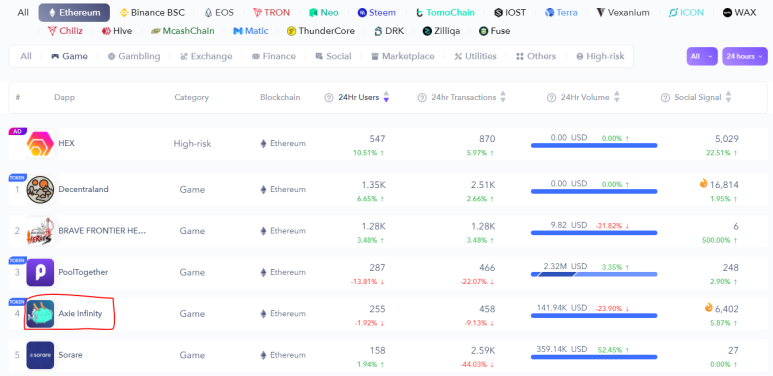Select the McashChain blockchain filter
Viewport: 773px width, 376px height.
pos(182,31)
